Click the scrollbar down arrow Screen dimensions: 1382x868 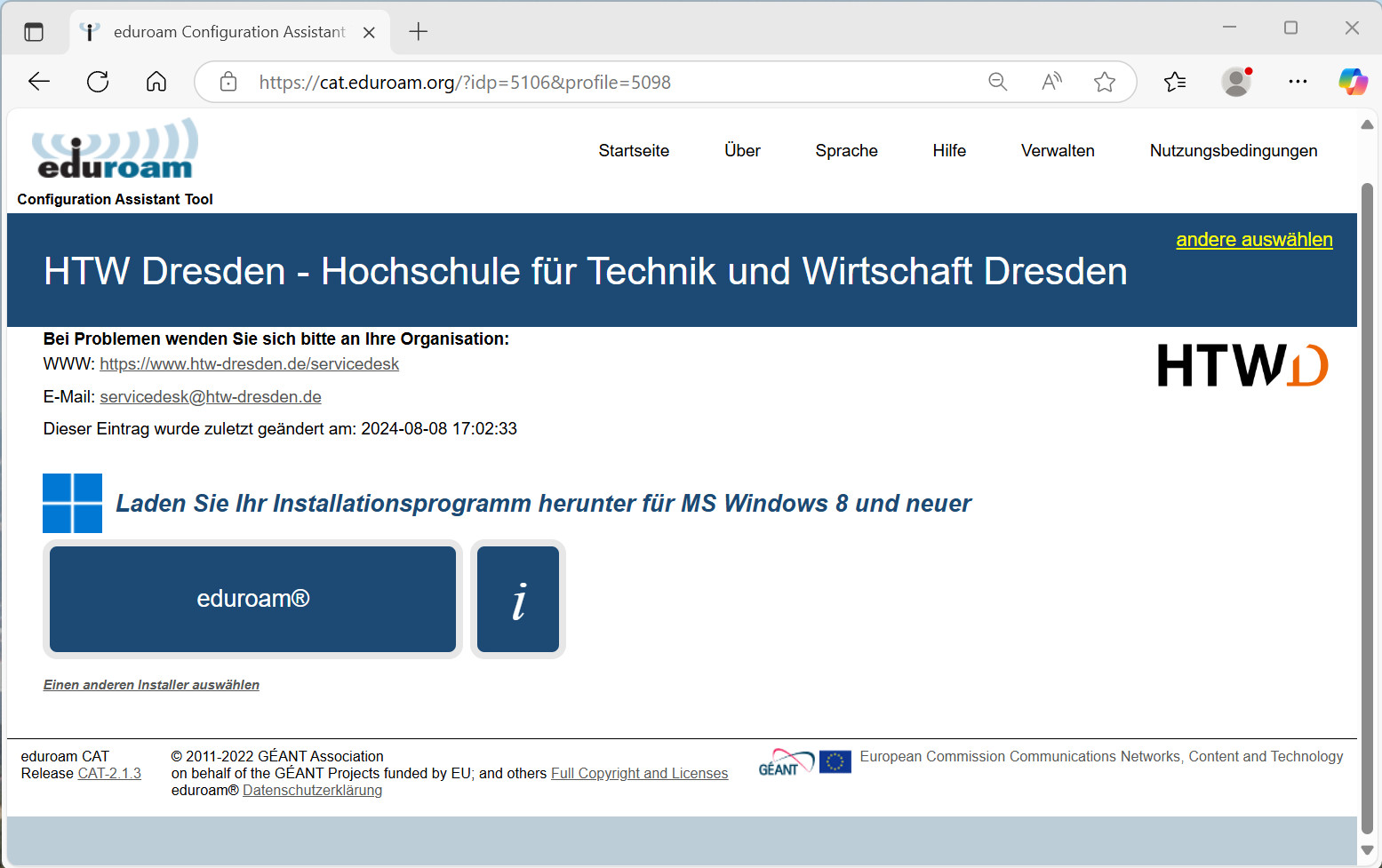tap(1367, 850)
